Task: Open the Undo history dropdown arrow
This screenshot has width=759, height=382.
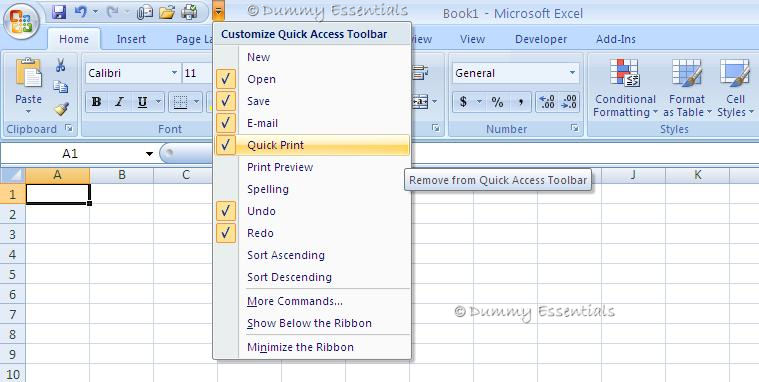Action: [x=95, y=12]
